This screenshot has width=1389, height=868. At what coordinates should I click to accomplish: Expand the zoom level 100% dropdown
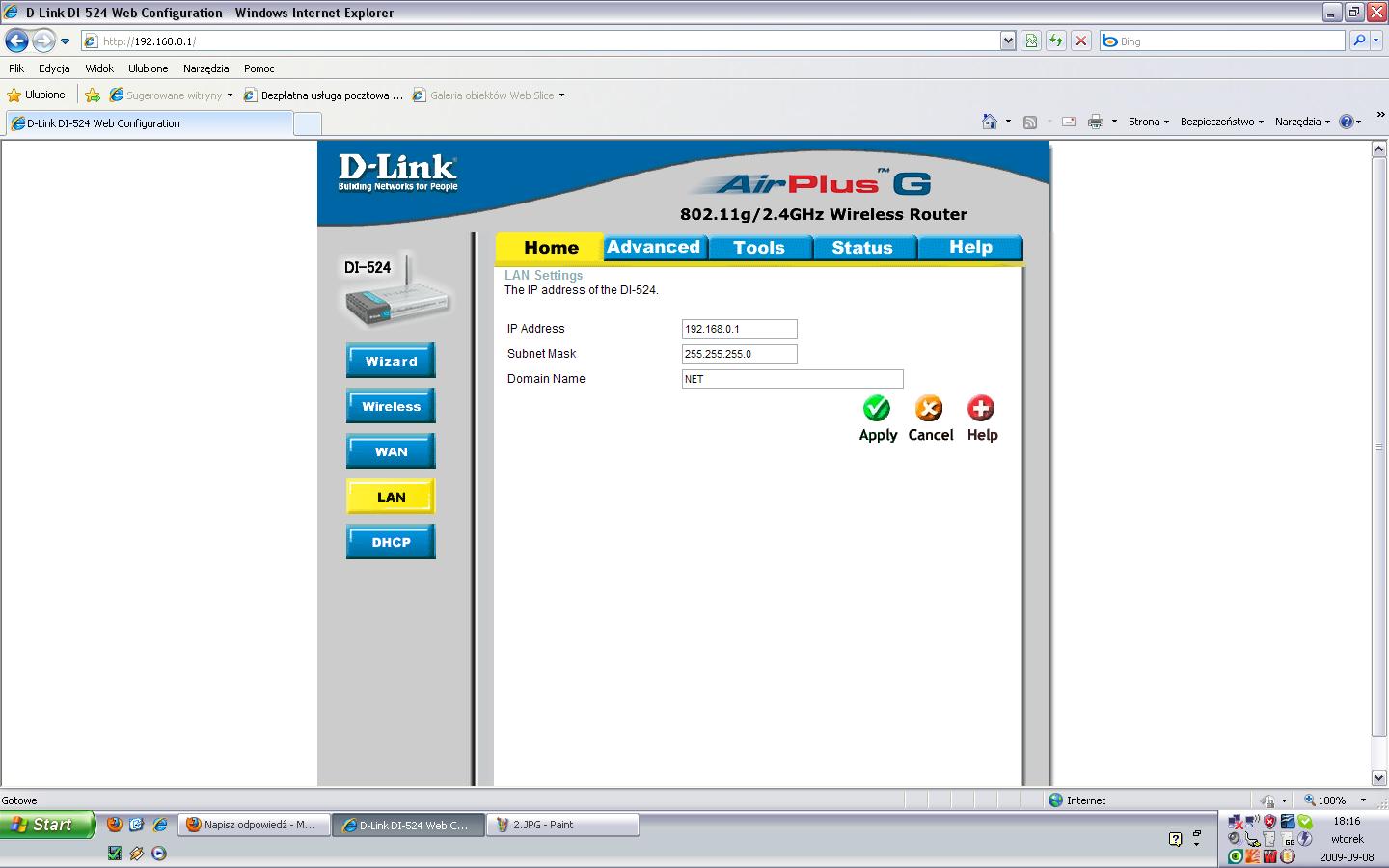click(x=1363, y=800)
